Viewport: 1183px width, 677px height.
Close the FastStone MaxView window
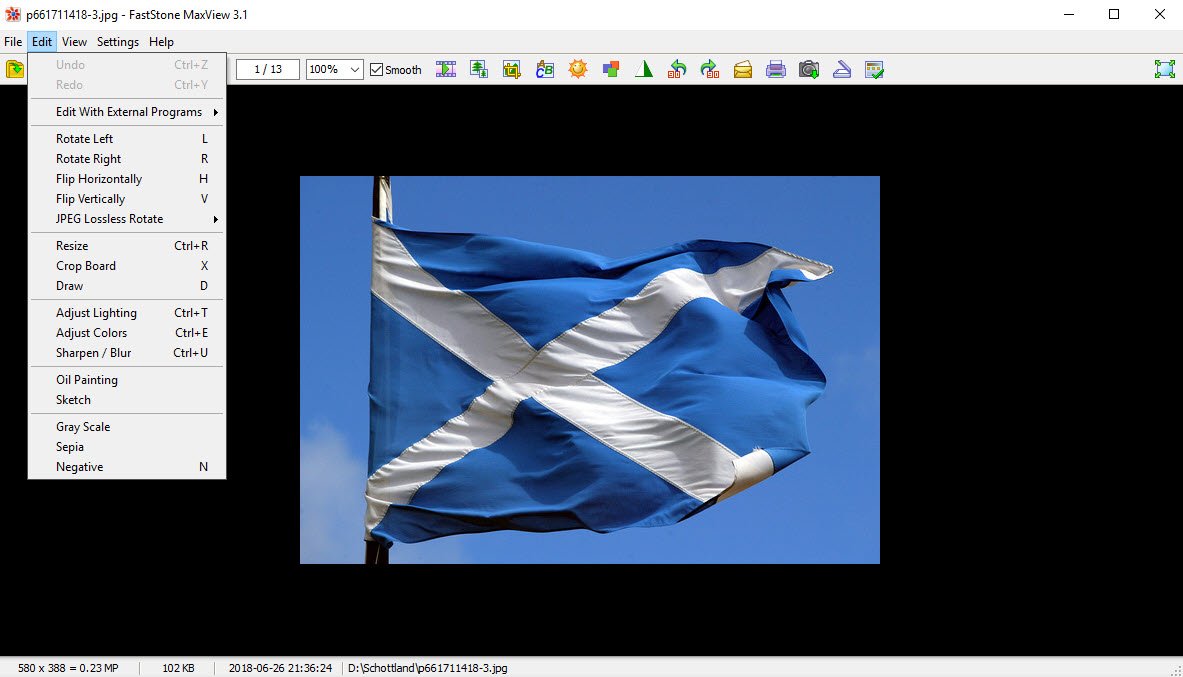click(1160, 14)
